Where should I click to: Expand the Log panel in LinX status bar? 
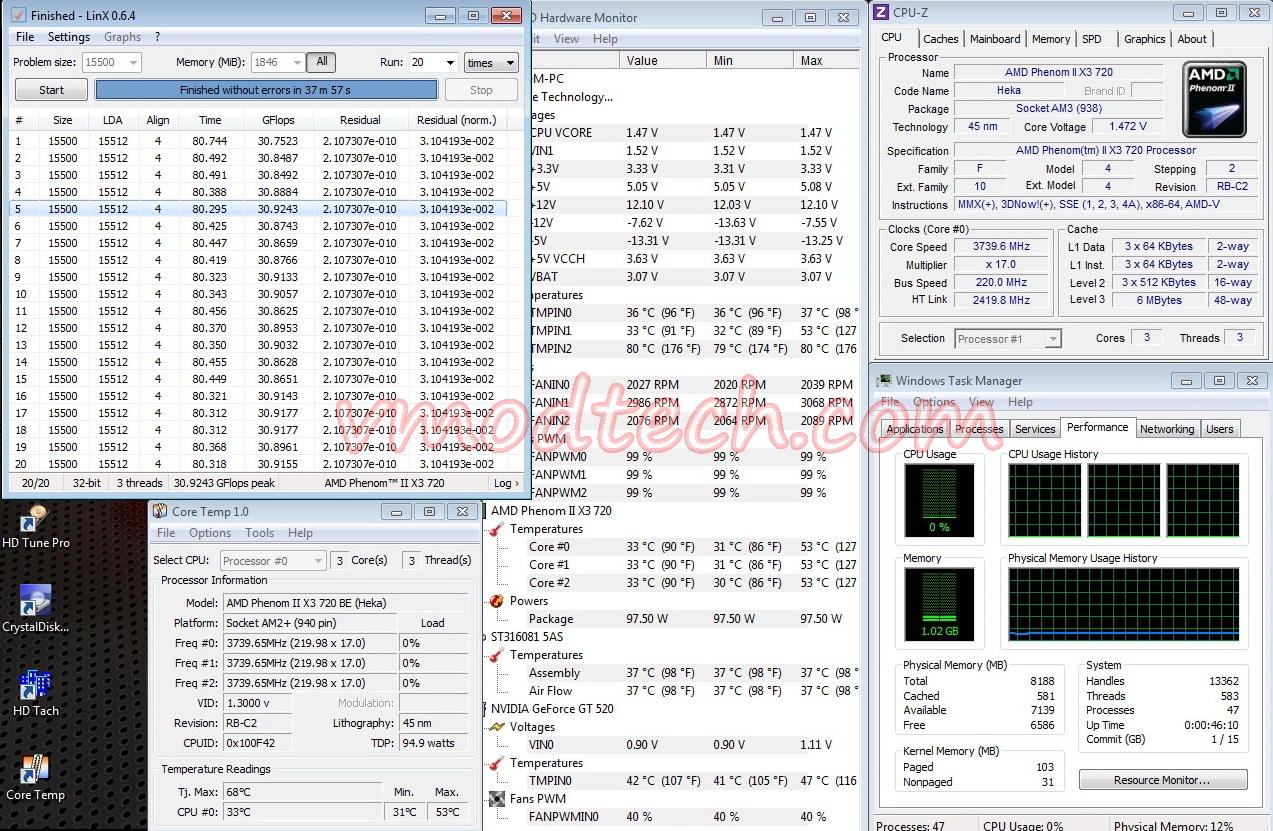coord(507,483)
